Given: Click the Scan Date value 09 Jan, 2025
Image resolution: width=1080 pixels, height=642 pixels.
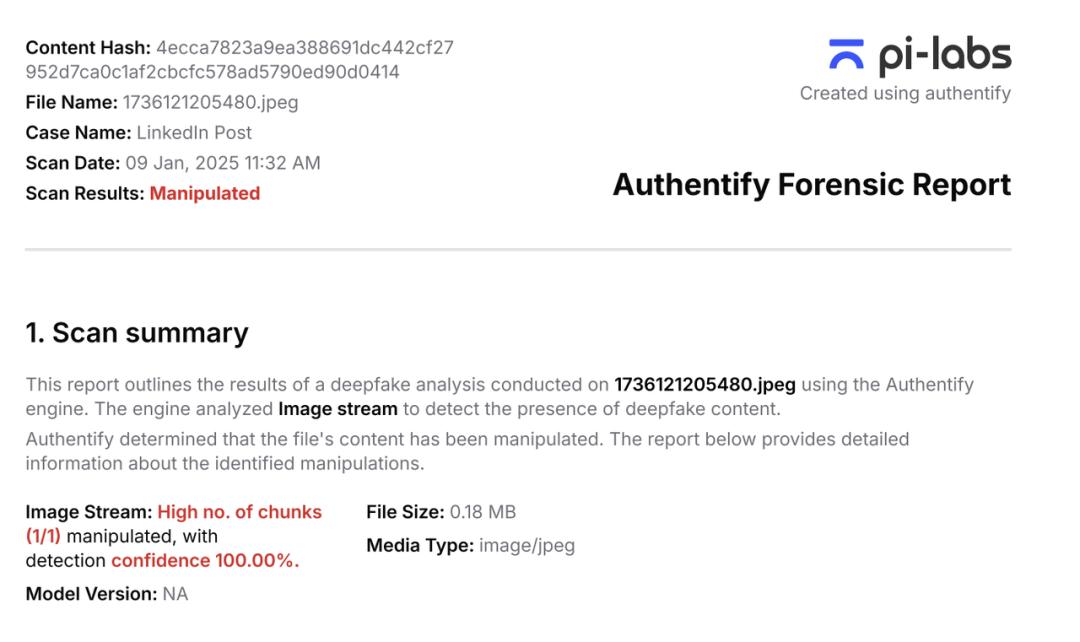Looking at the screenshot, I should (x=222, y=163).
